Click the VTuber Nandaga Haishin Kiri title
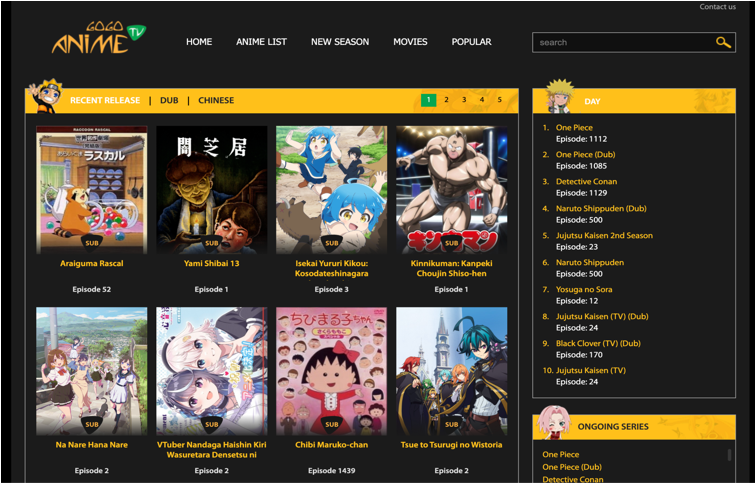This screenshot has height=483, width=755. (x=212, y=449)
